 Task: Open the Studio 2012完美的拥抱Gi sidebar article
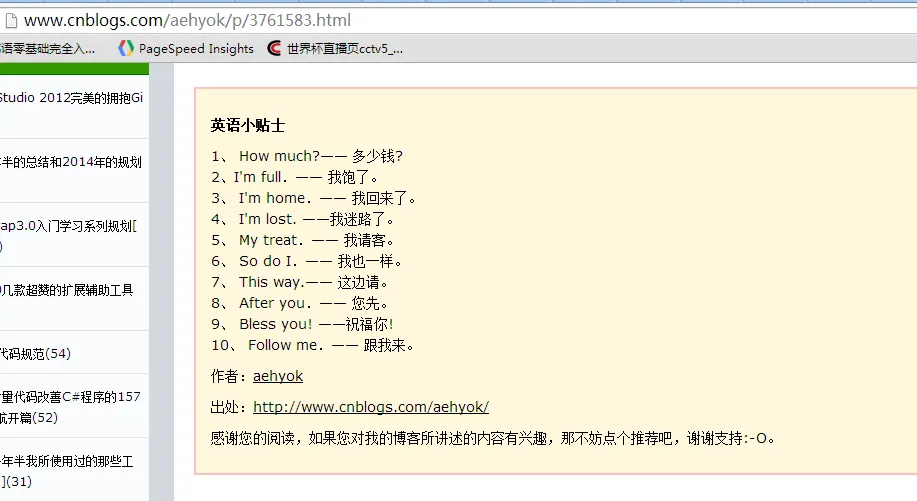point(71,98)
